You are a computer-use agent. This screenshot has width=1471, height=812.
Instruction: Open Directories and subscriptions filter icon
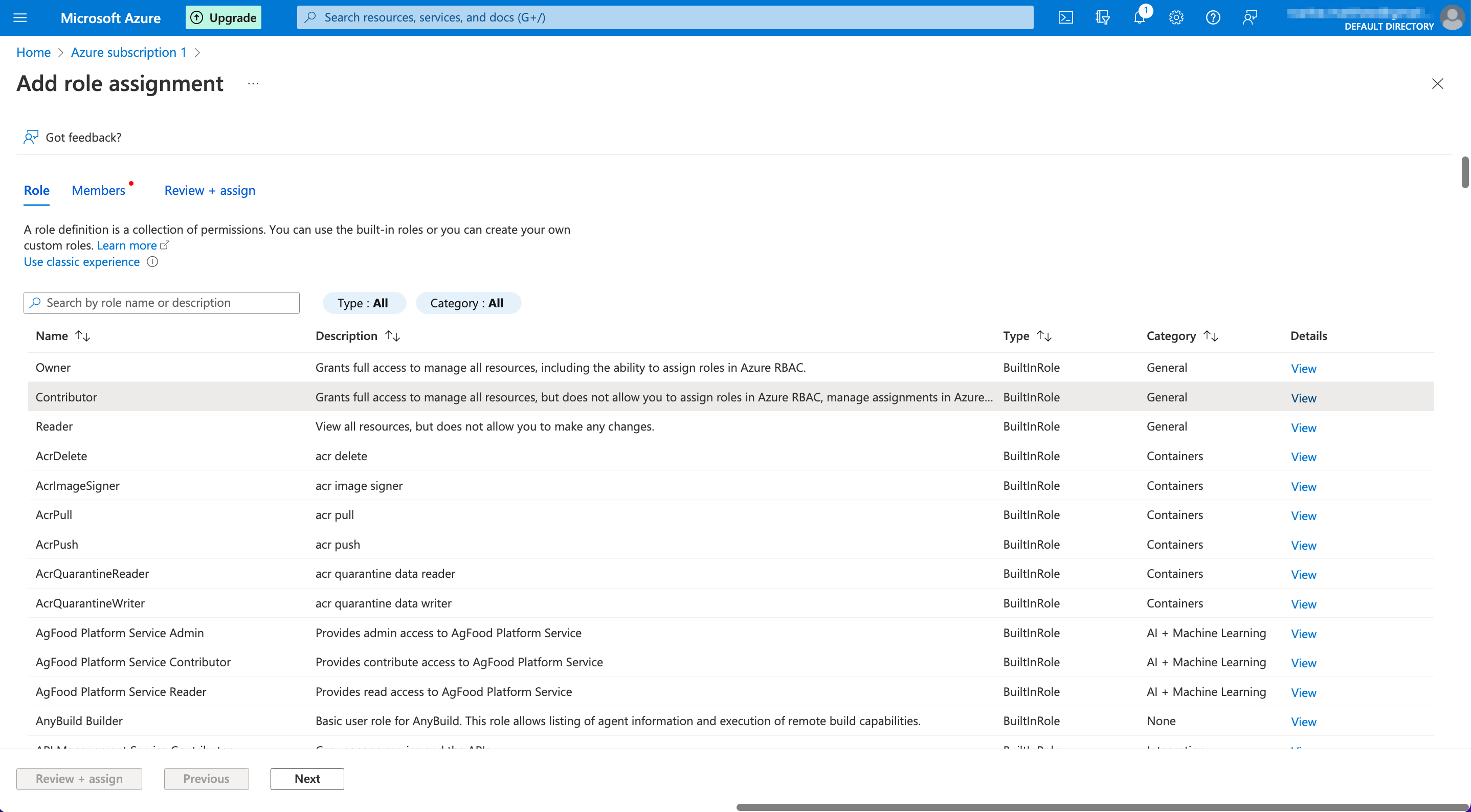(x=1102, y=17)
